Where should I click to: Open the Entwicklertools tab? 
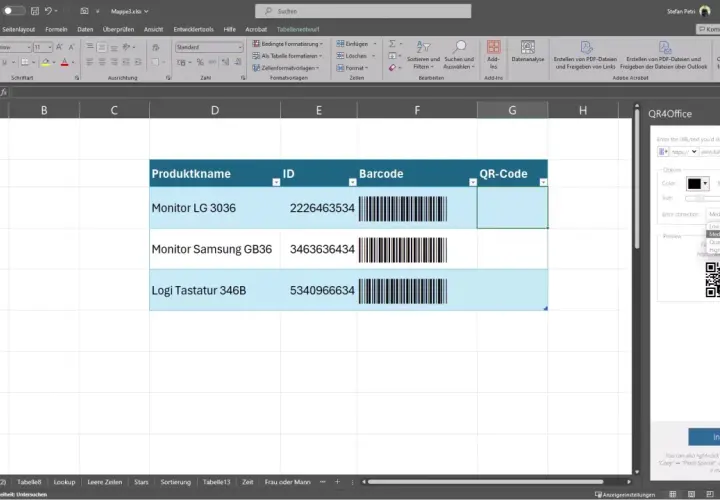(x=193, y=29)
